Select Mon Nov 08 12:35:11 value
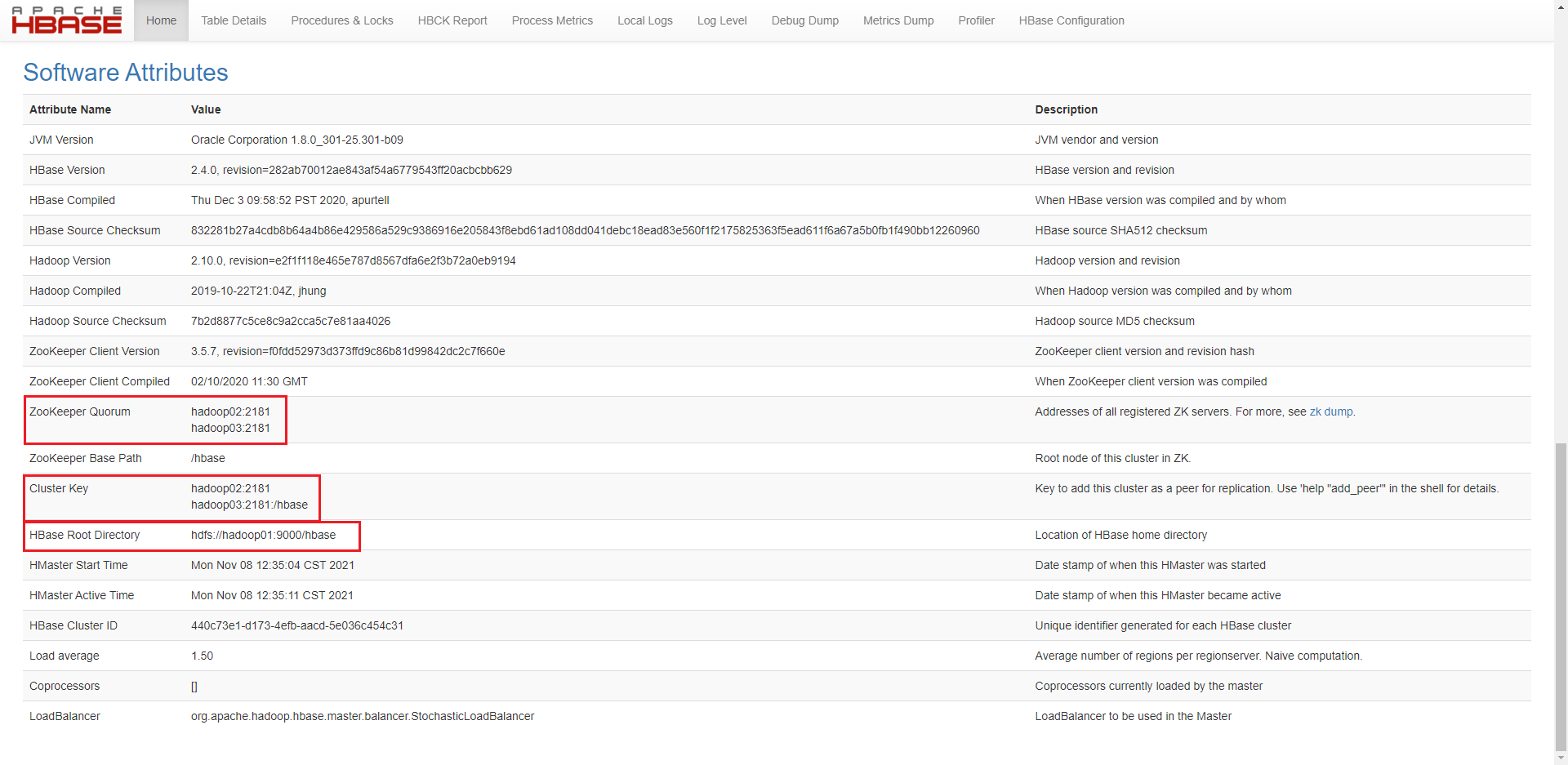Viewport: 1568px width, 765px height. [x=272, y=595]
